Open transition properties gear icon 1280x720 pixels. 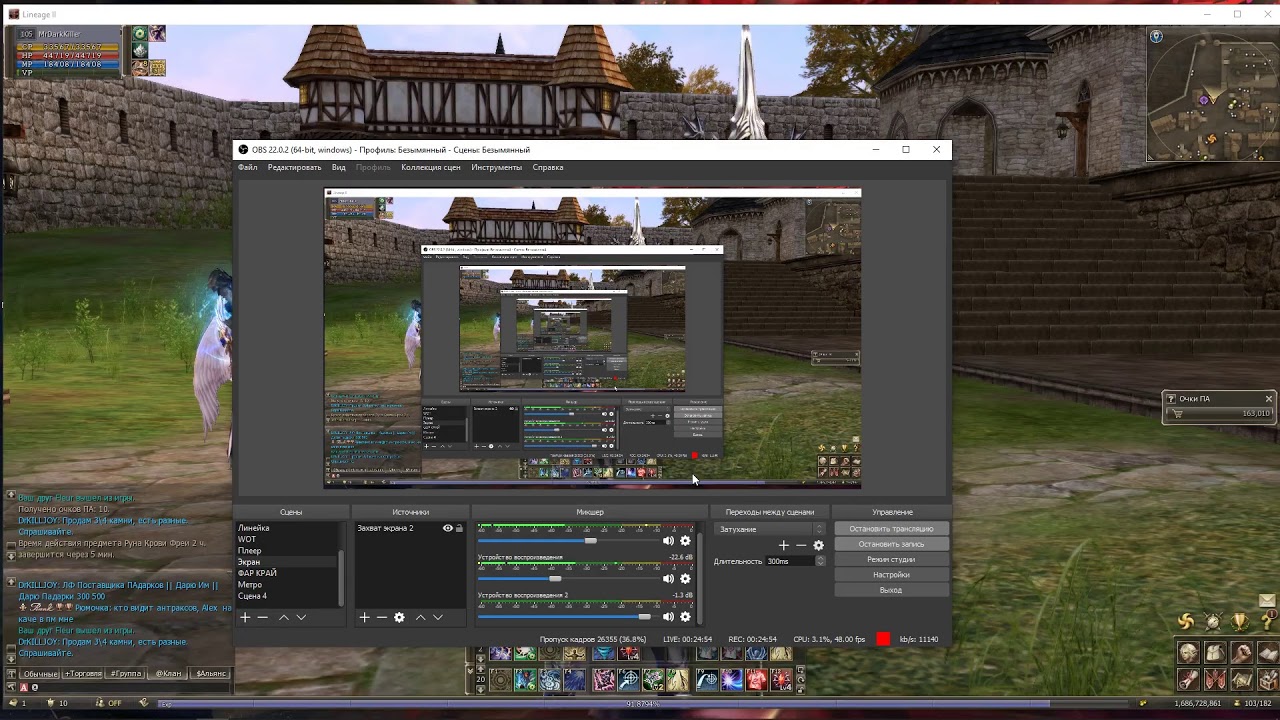pos(818,545)
